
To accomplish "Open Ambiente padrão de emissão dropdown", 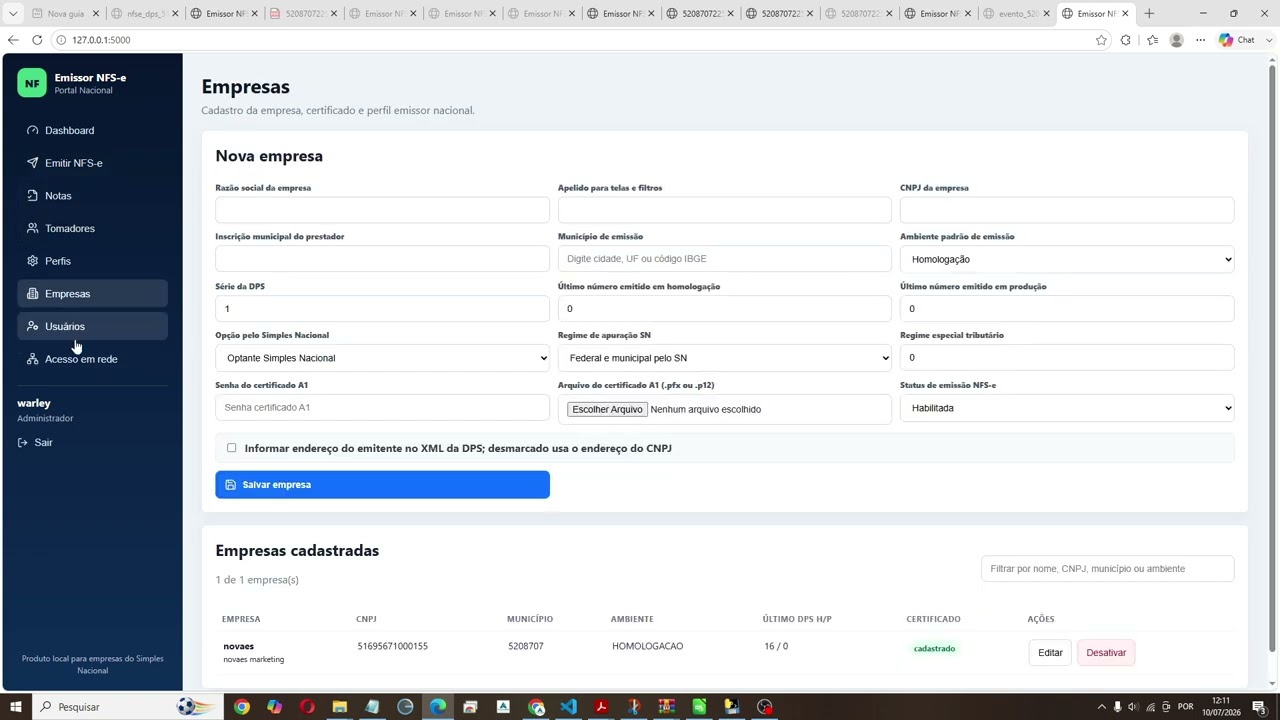I will pos(1067,259).
